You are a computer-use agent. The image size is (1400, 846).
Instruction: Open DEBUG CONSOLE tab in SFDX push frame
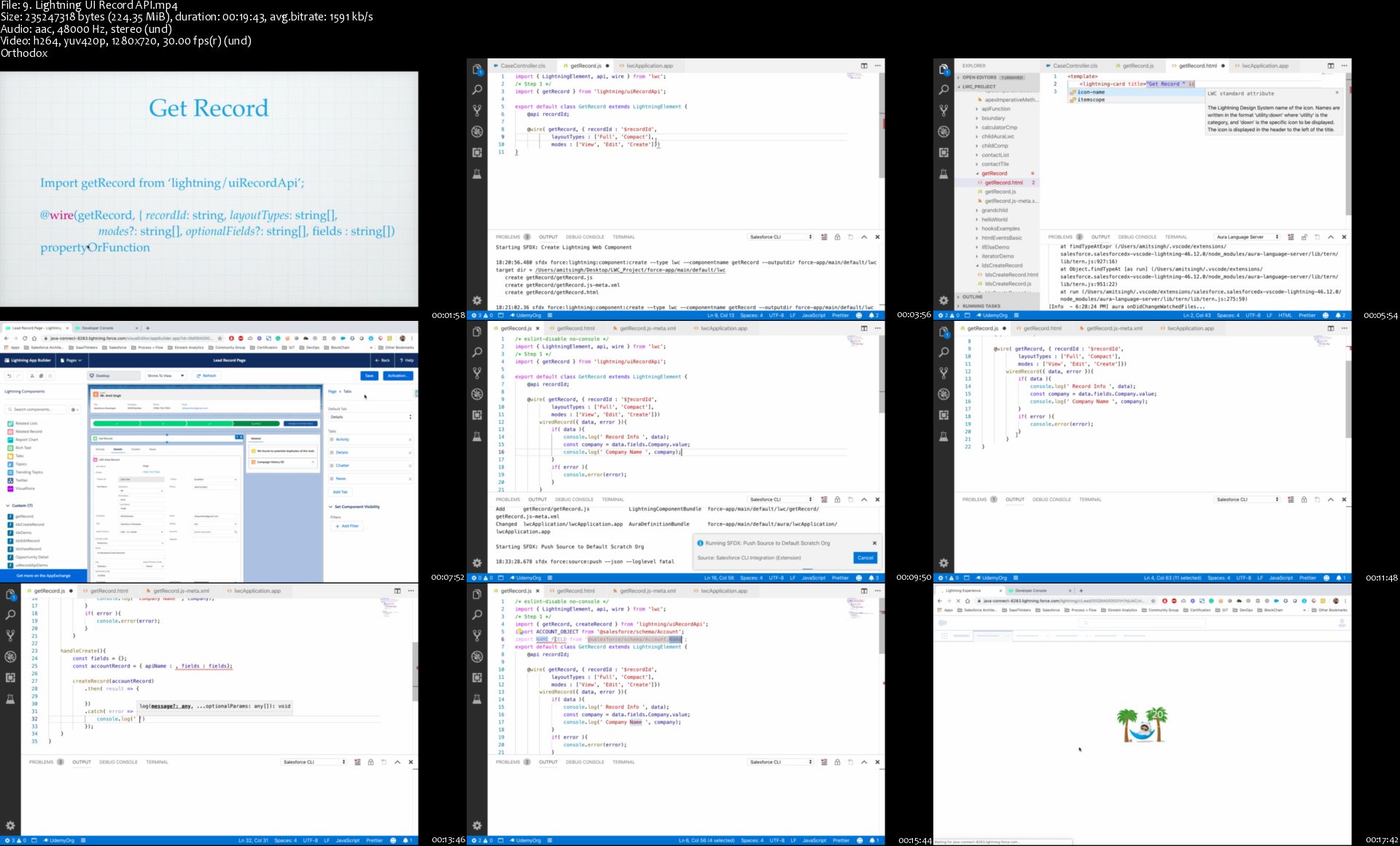[x=575, y=500]
